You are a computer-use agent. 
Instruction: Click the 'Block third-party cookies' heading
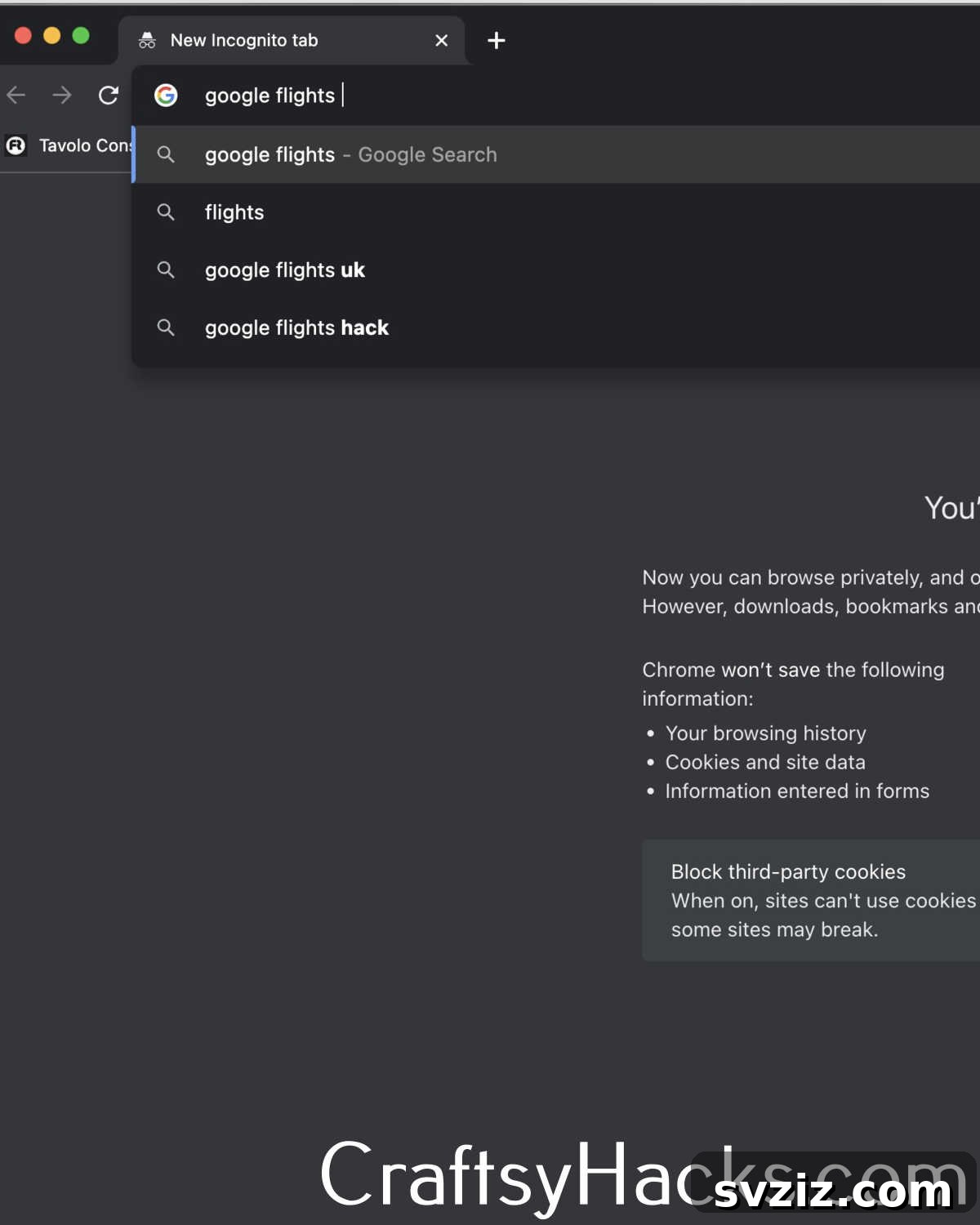(788, 872)
